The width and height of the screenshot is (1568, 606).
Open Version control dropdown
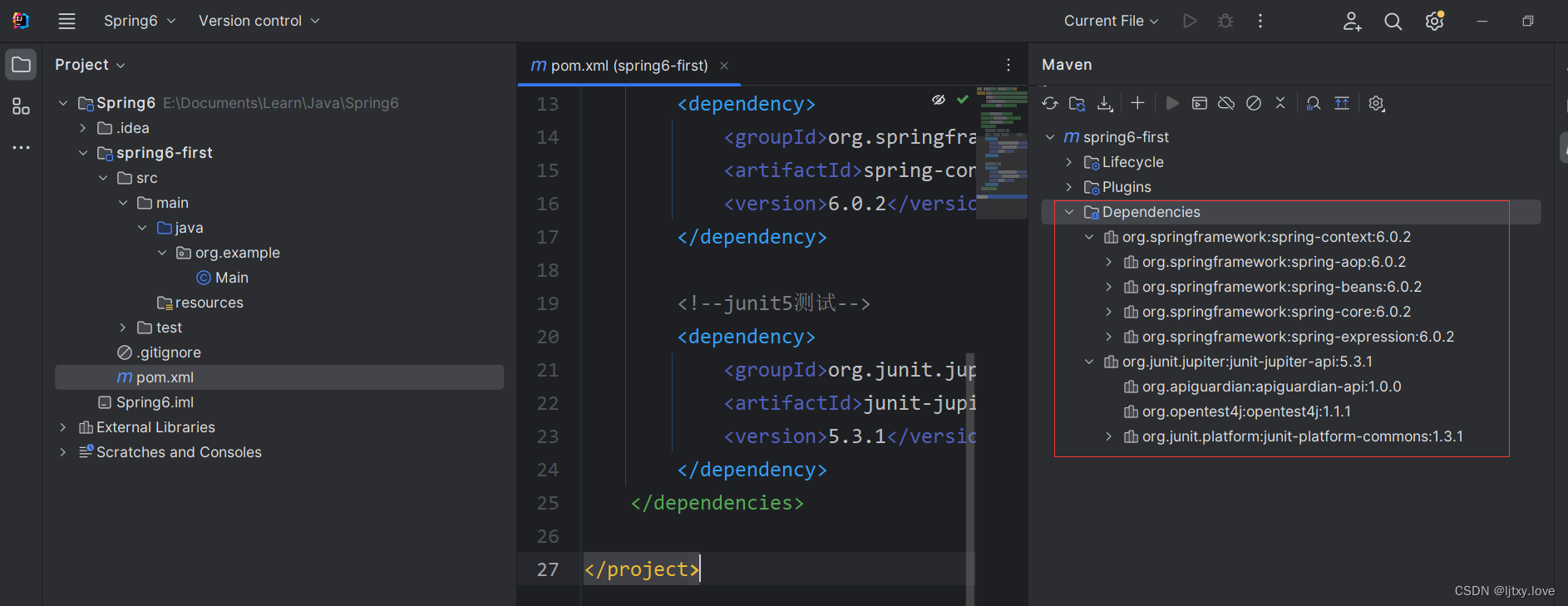(x=259, y=21)
